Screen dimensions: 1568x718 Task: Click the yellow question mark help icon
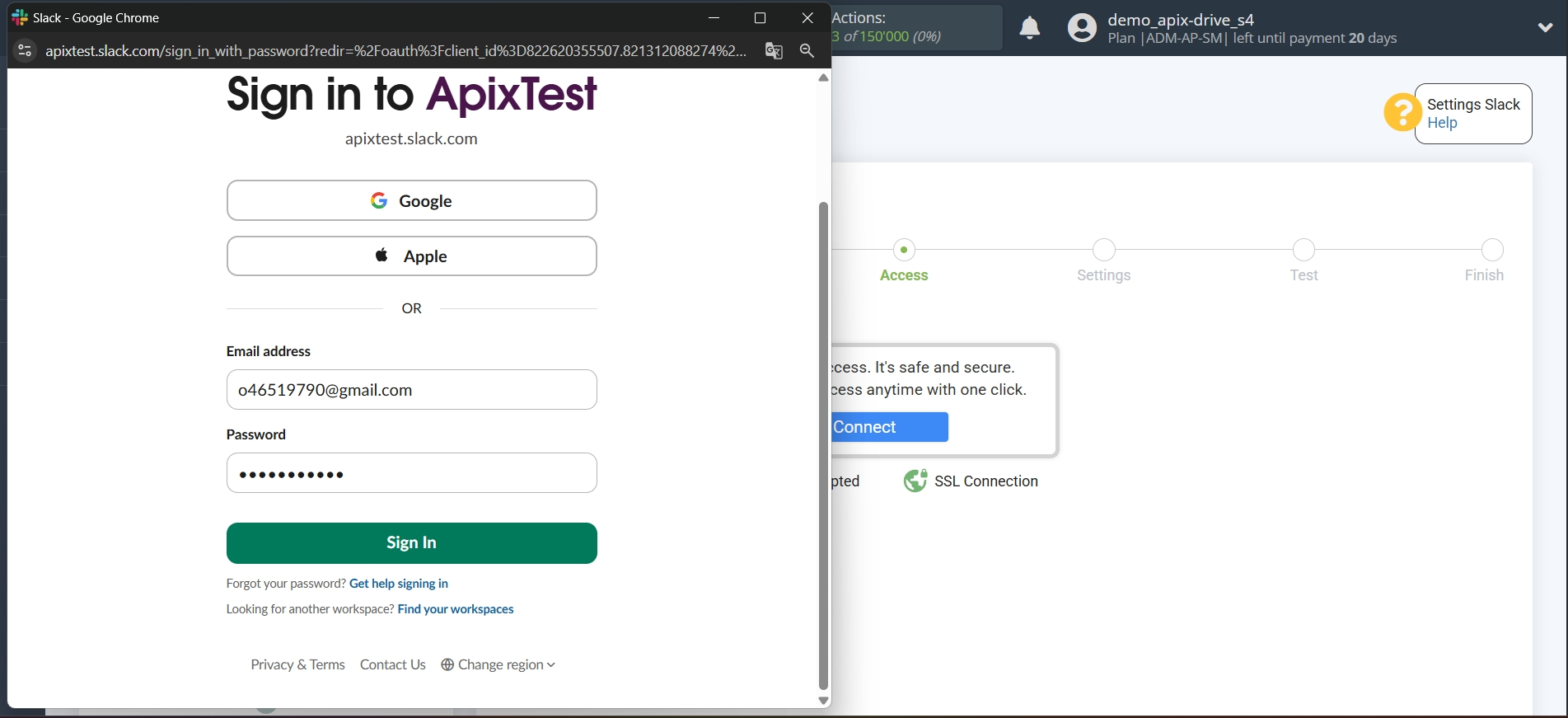pyautogui.click(x=1402, y=112)
